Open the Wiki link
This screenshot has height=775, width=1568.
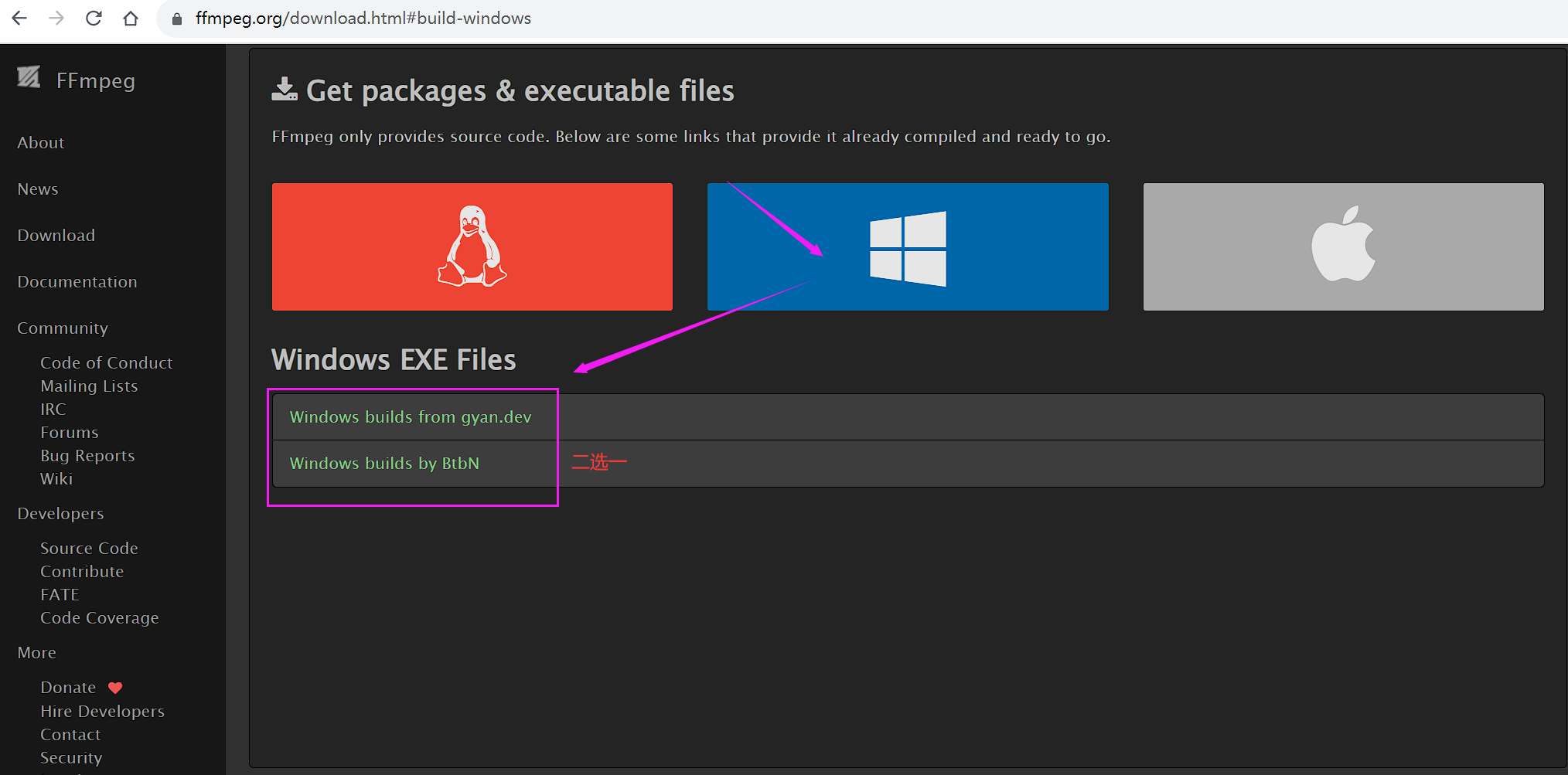click(56, 479)
